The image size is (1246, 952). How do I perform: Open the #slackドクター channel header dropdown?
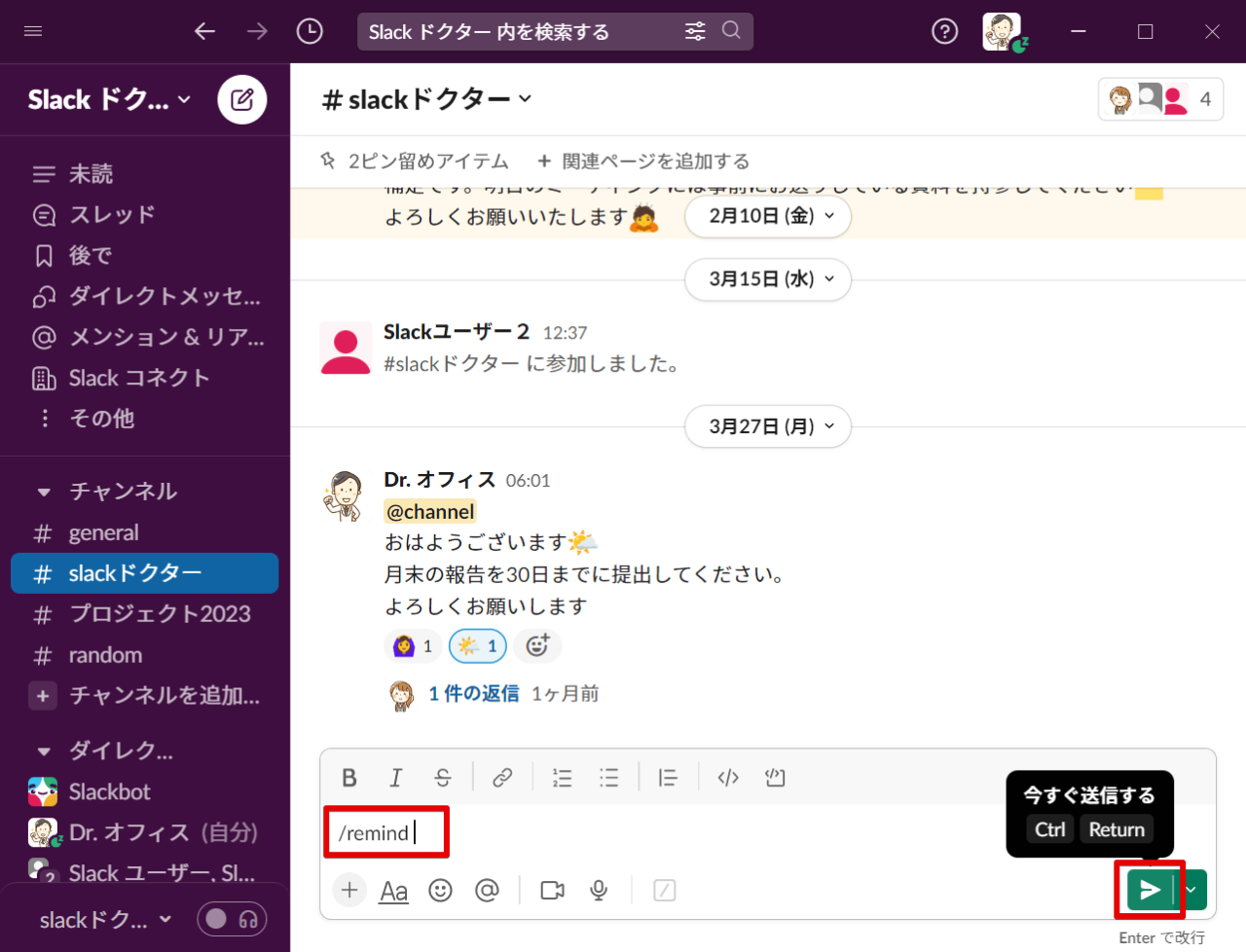pyautogui.click(x=426, y=99)
